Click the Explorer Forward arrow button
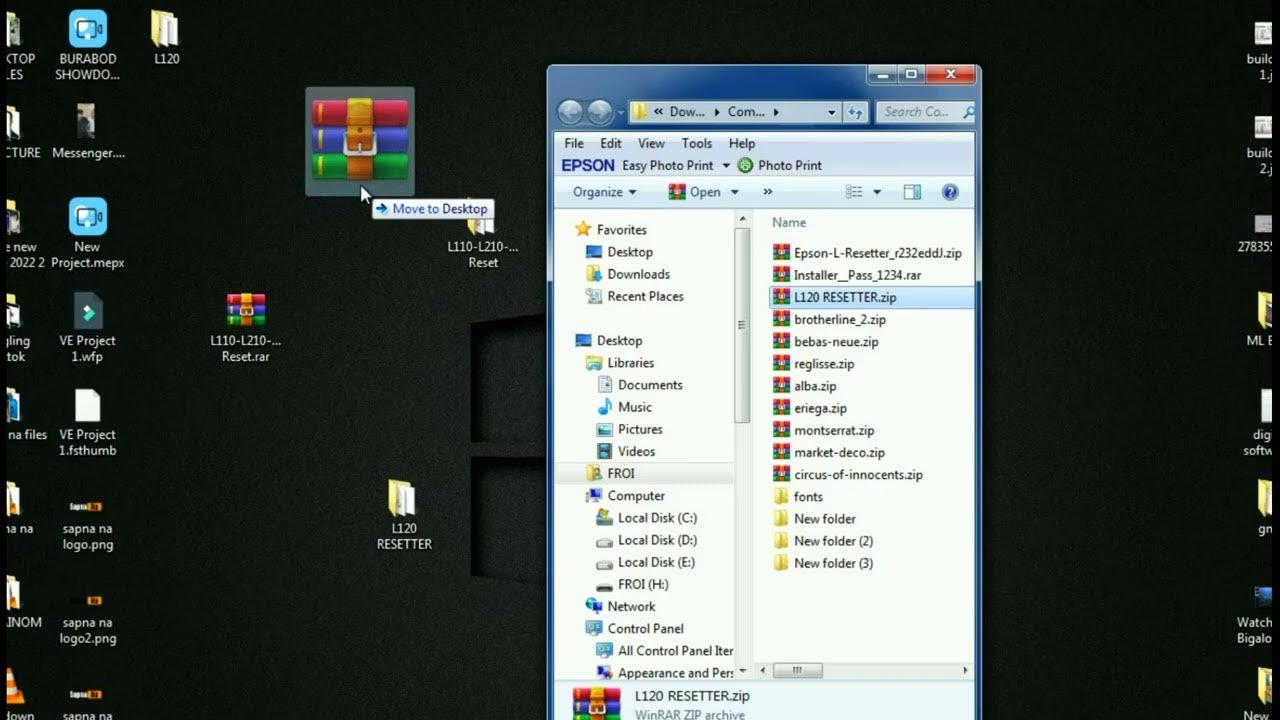Image resolution: width=1280 pixels, height=720 pixels. (x=600, y=112)
